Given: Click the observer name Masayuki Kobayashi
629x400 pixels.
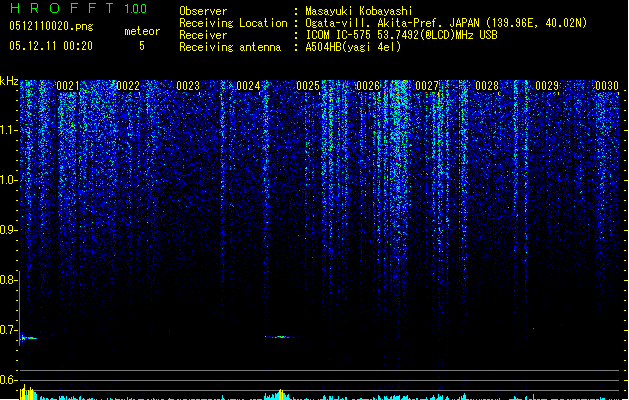Looking at the screenshot, I should pyautogui.click(x=359, y=11).
